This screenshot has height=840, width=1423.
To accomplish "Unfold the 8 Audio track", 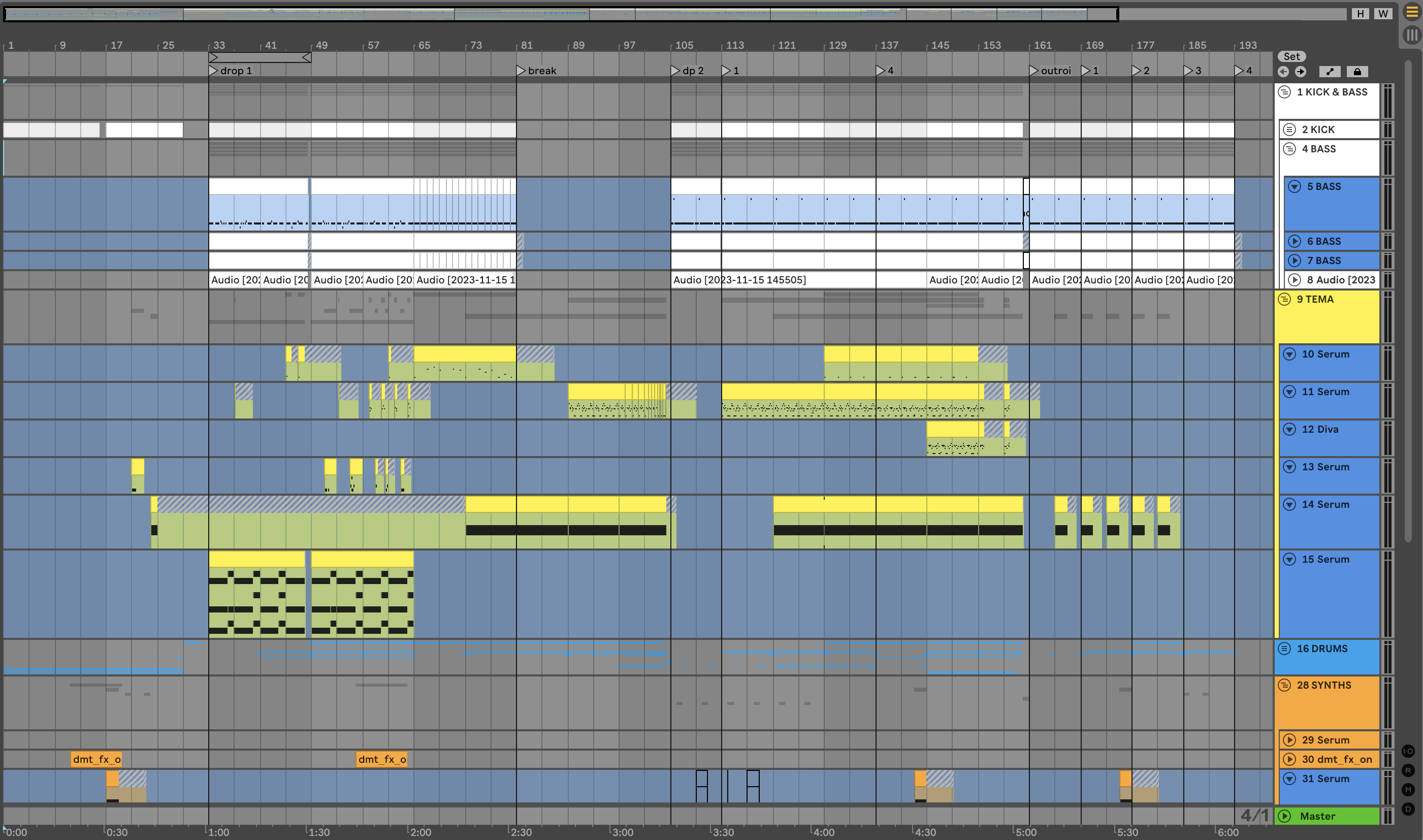I will click(x=1295, y=280).
